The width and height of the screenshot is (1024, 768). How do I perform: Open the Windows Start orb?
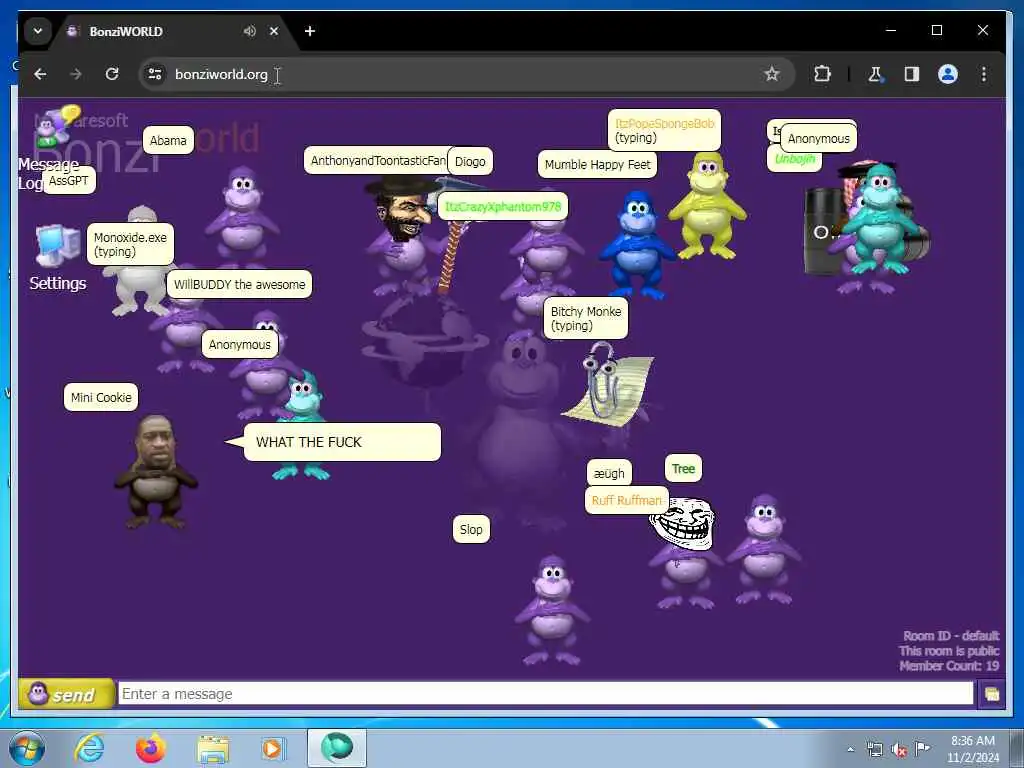(x=27, y=748)
